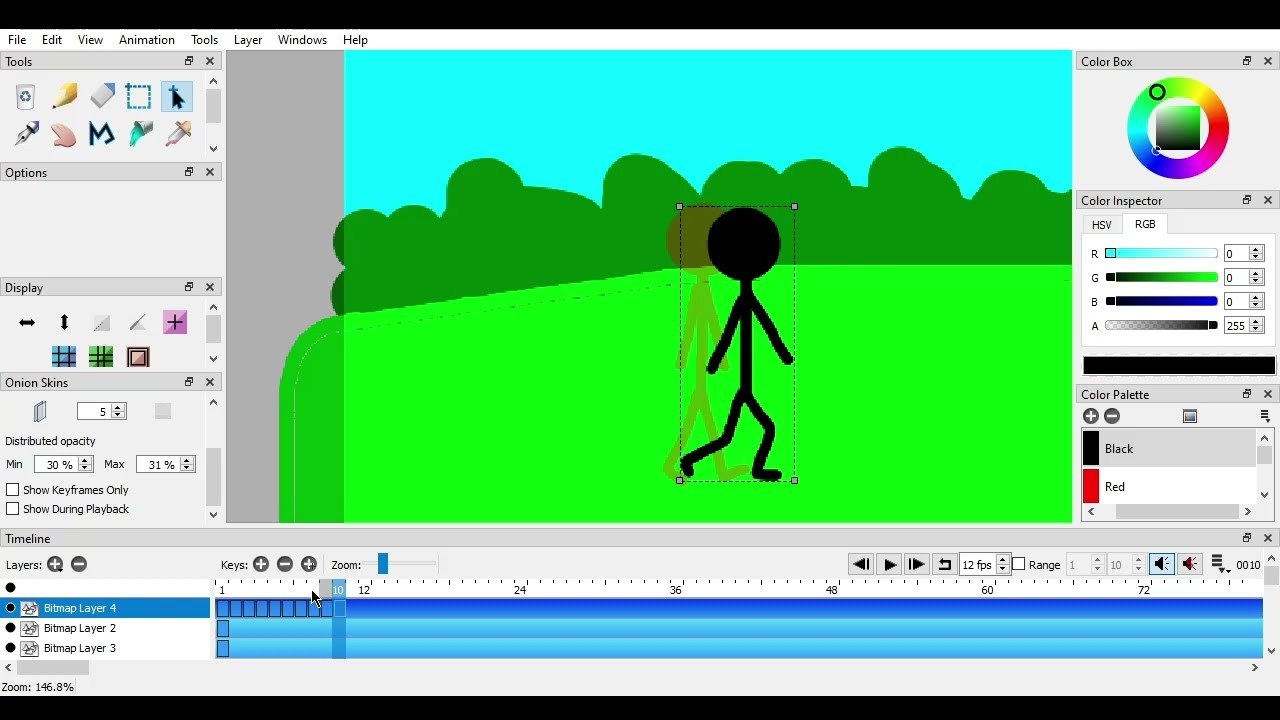Open the timeline options menu icon

click(1219, 565)
